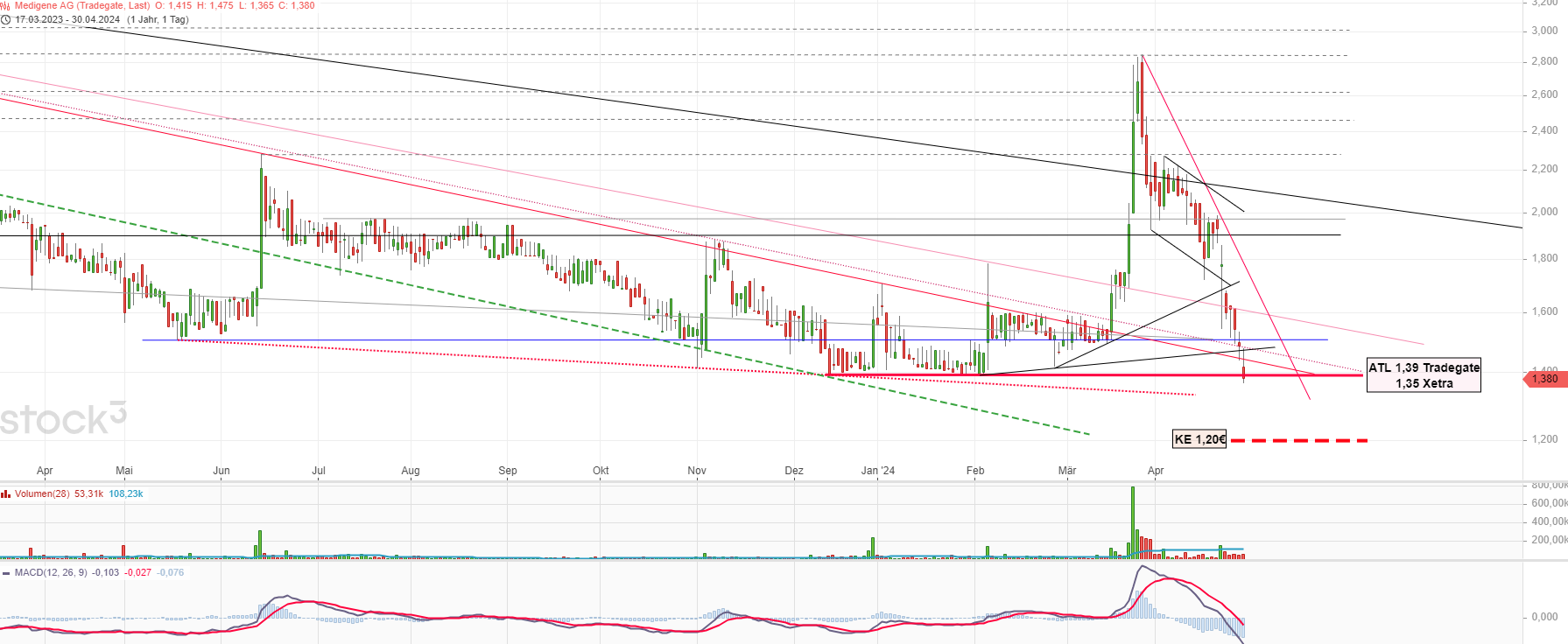
Task: Click the Volumen indicator bar-chart icon
Action: click(6, 494)
